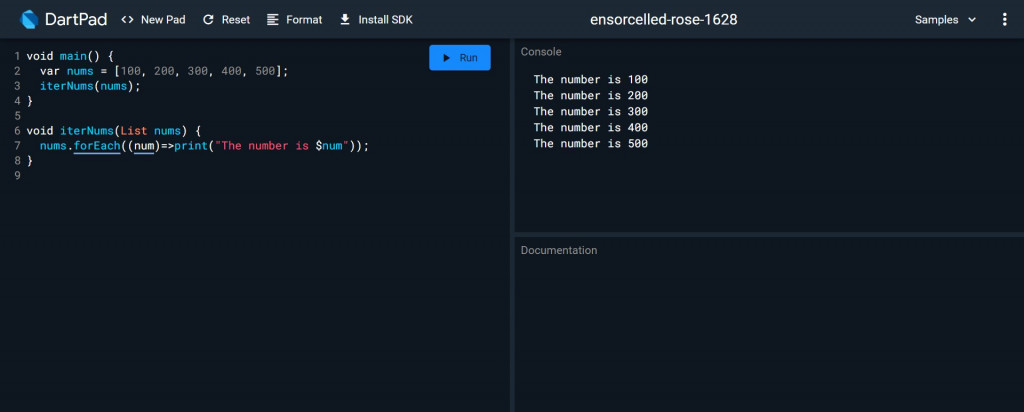Click the Reset button label

pos(236,20)
